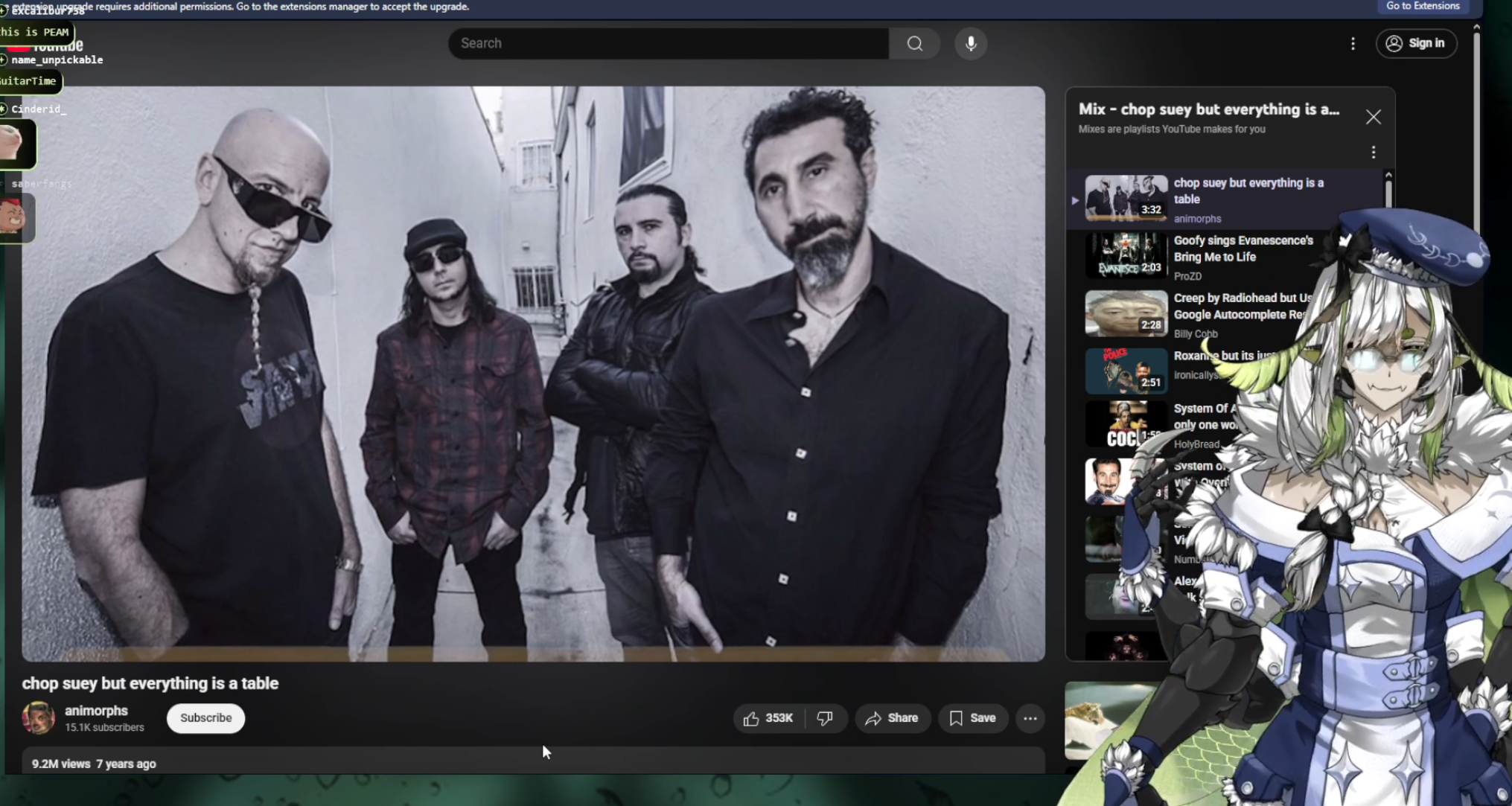Open mix playlist options three-dot menu
Screen dimensions: 1512x806
coord(1373,153)
